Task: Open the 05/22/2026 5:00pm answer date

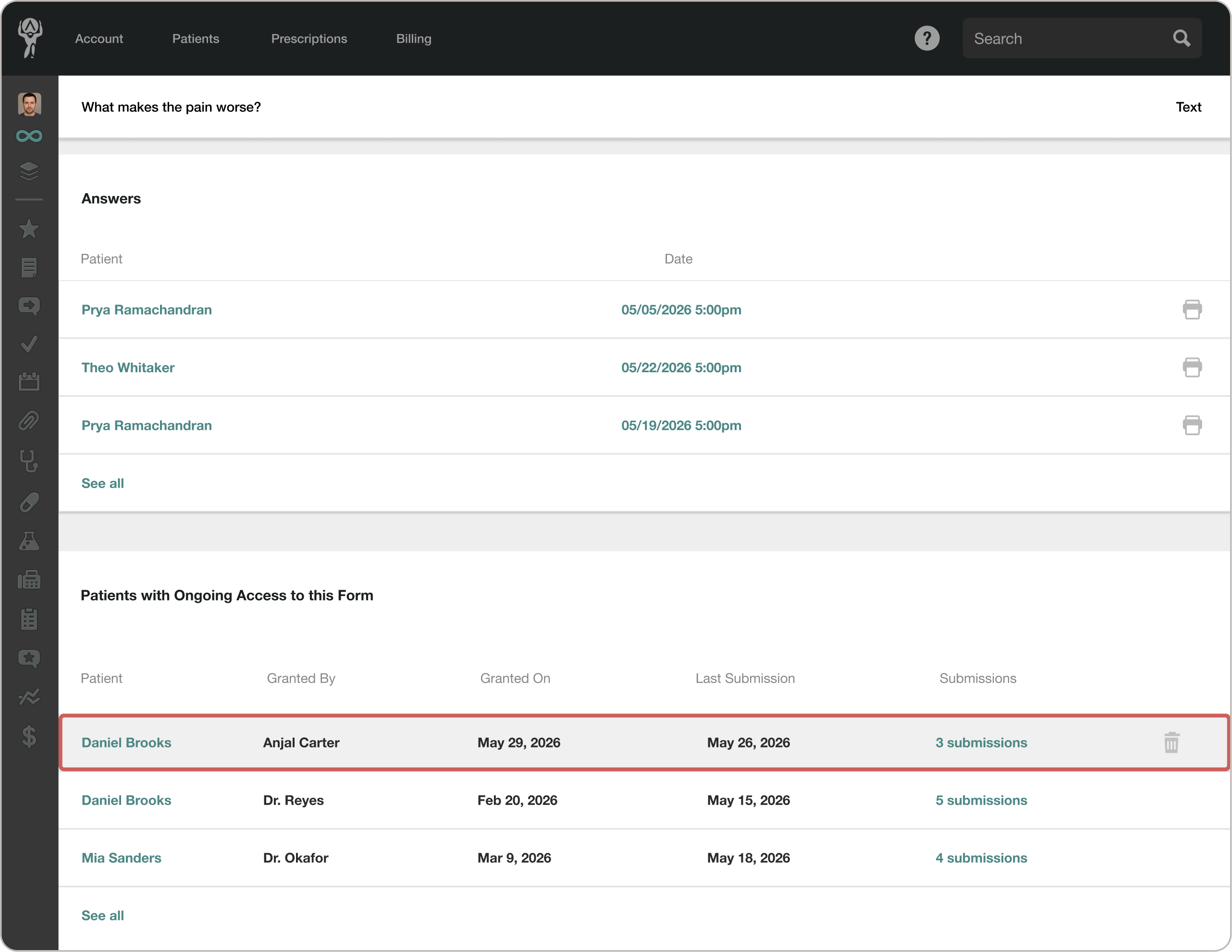Action: 681,368
